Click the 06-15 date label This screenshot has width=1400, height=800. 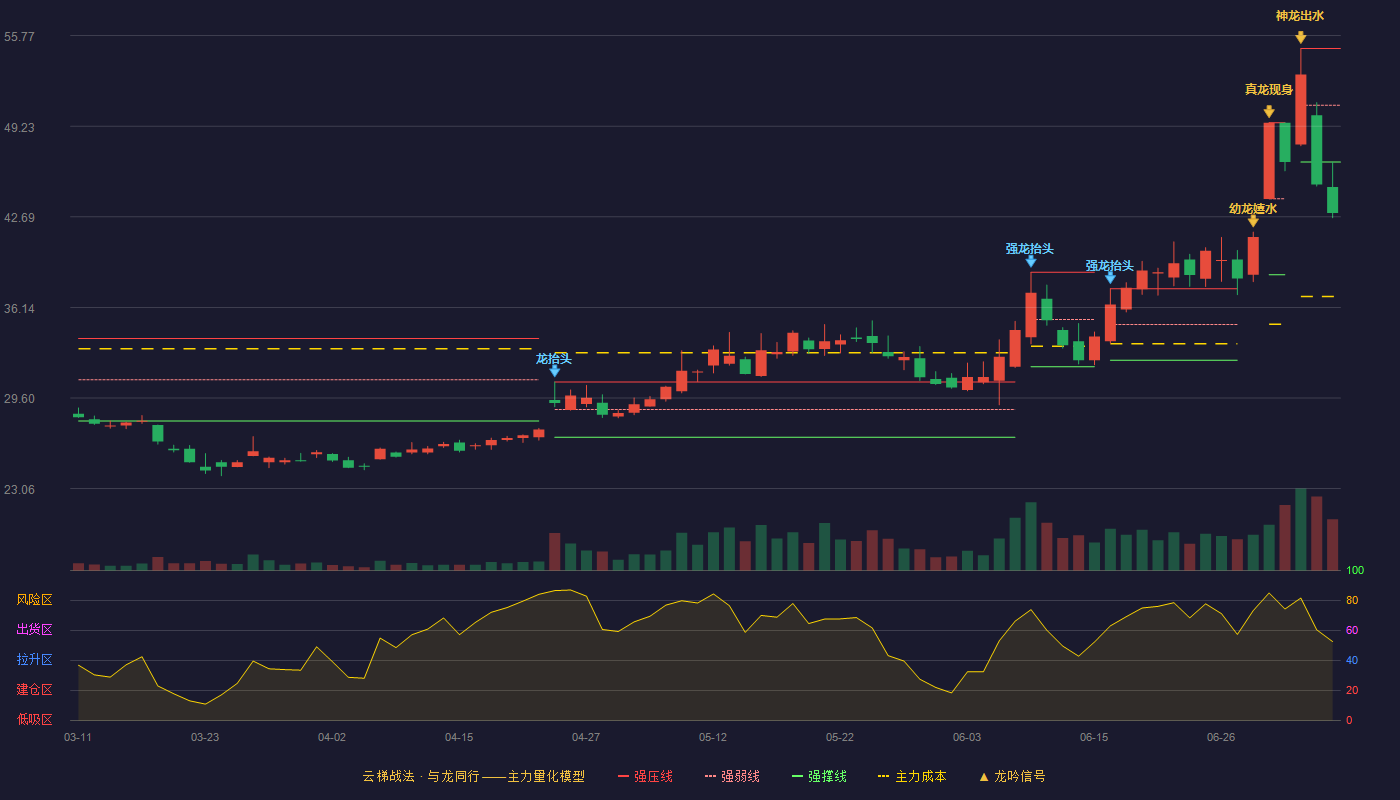(x=1094, y=737)
